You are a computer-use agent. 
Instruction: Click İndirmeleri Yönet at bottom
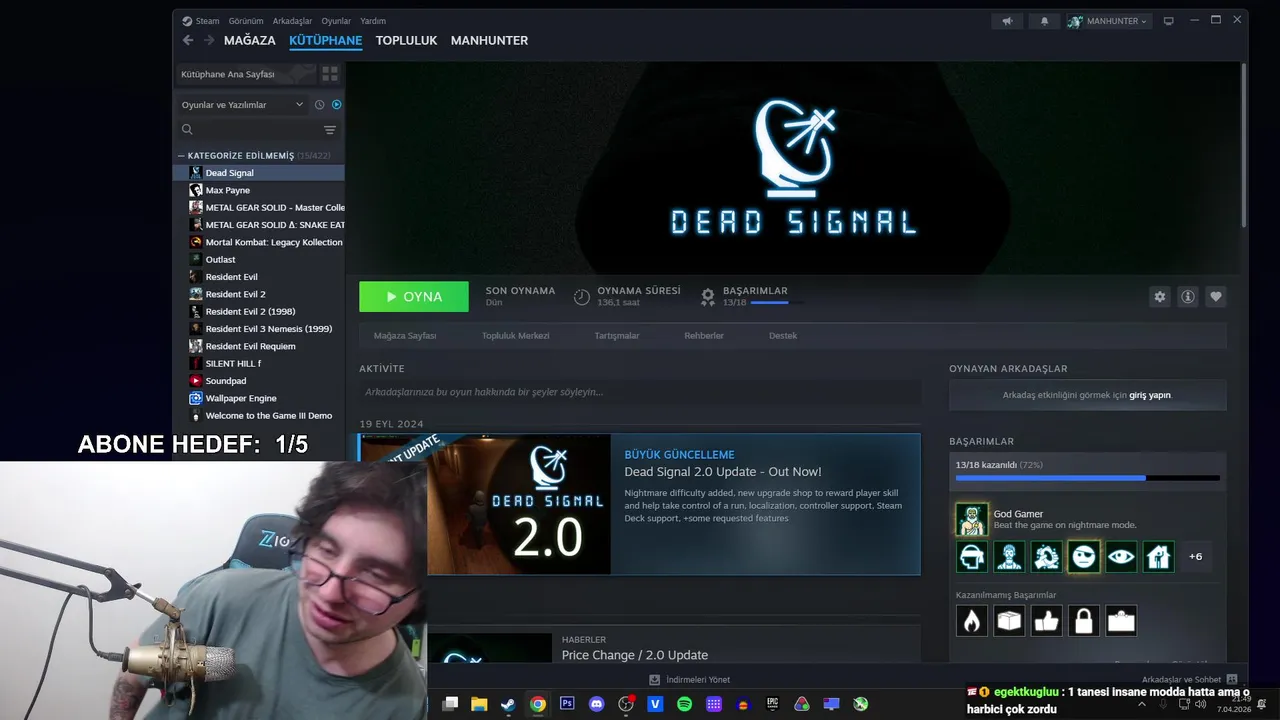click(x=690, y=679)
